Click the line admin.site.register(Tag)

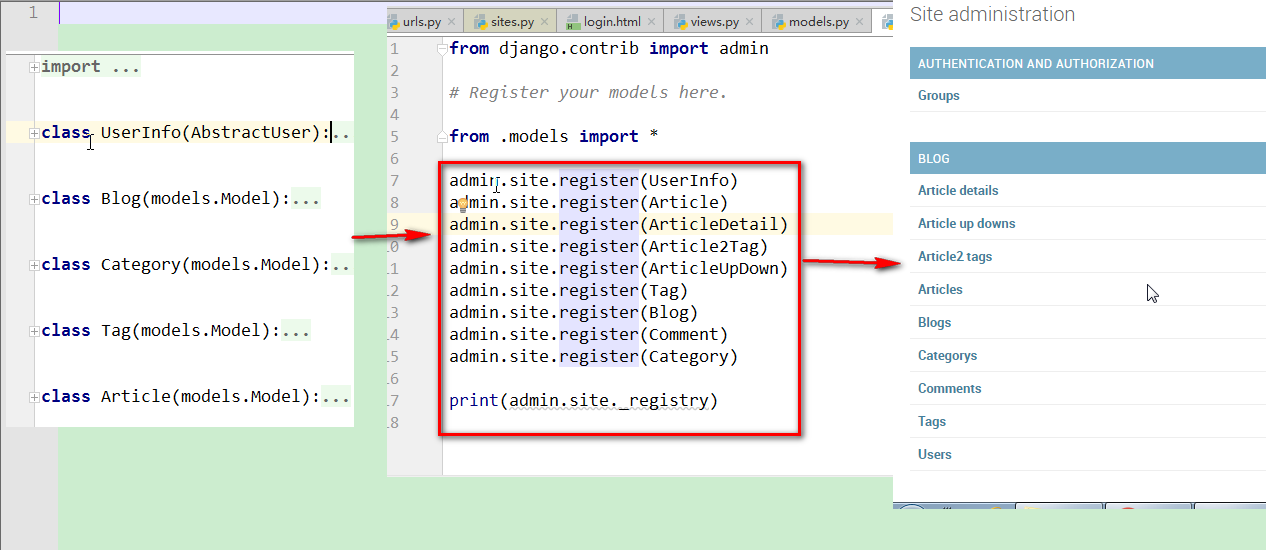tap(569, 291)
